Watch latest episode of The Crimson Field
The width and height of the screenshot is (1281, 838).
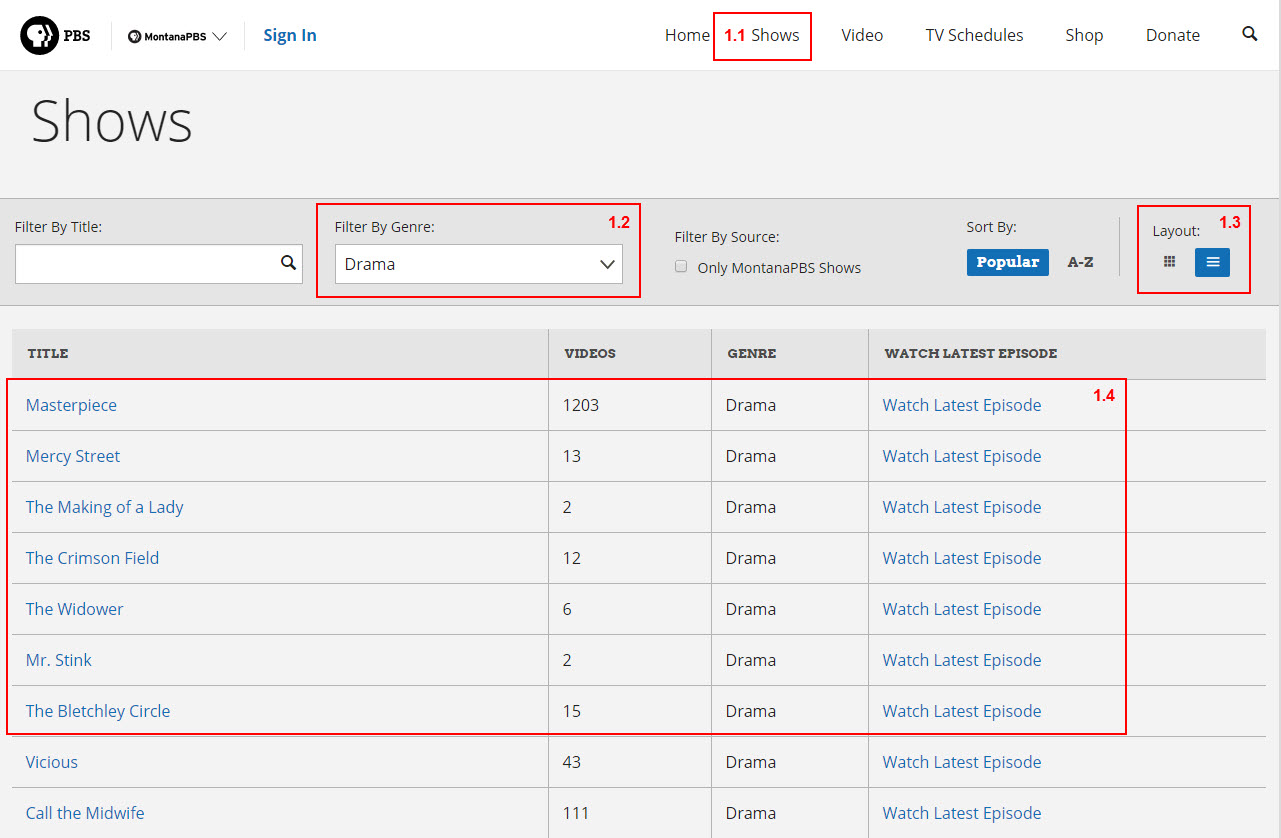(962, 558)
